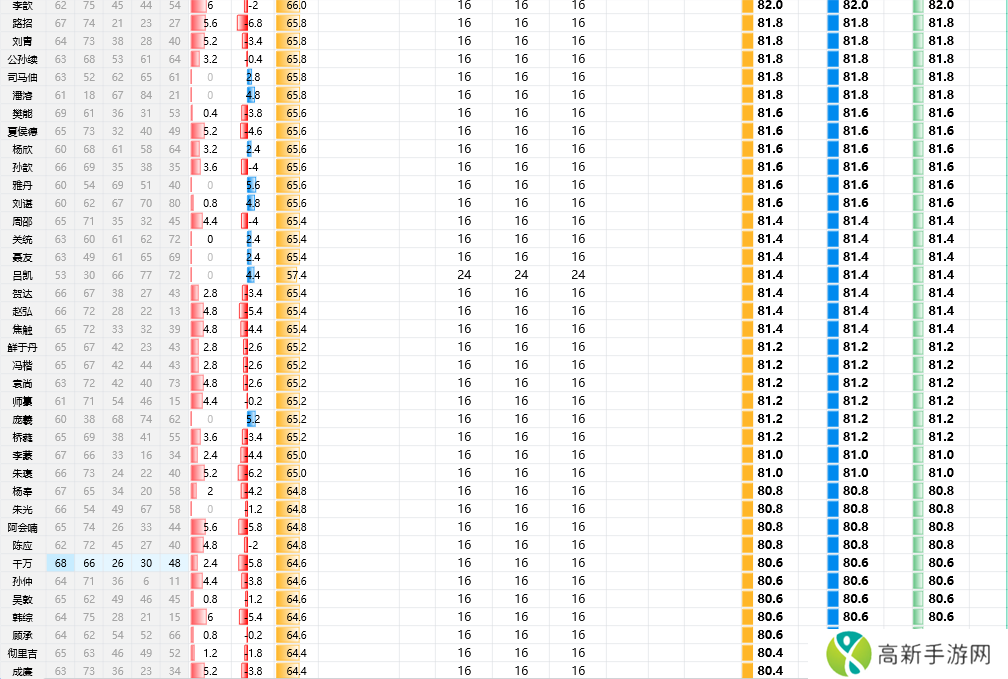Select the 84 value in 潘濬 row

(x=147, y=95)
